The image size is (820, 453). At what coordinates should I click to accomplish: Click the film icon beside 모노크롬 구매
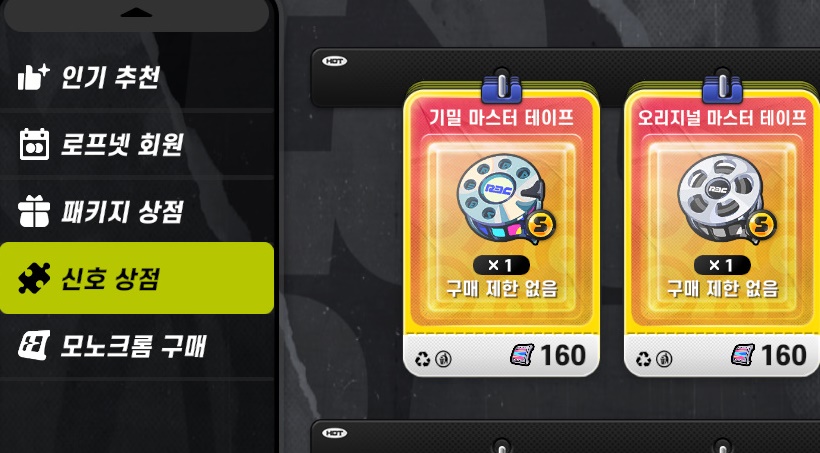click(34, 345)
